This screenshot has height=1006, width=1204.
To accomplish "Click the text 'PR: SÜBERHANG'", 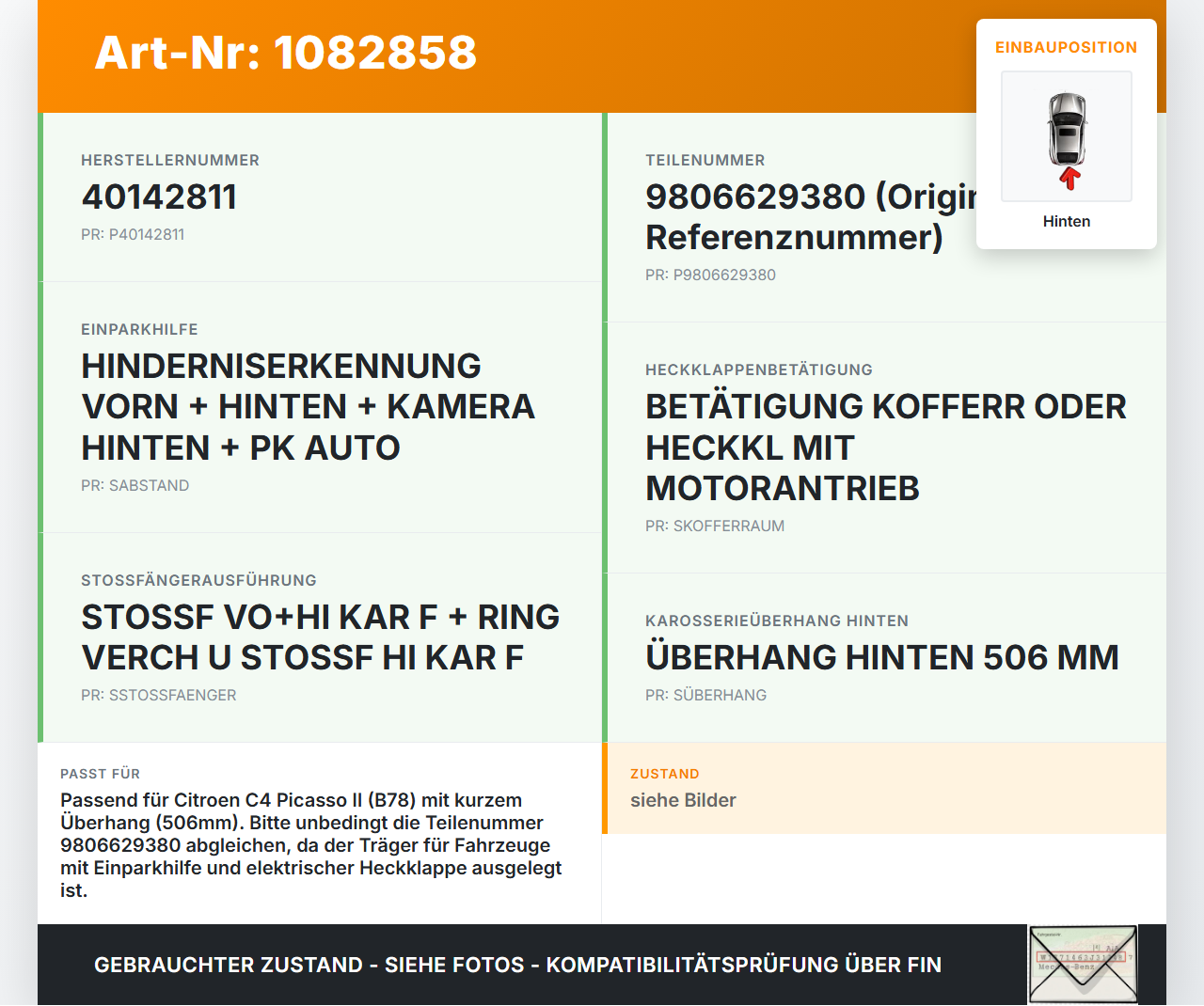I will coord(705,695).
